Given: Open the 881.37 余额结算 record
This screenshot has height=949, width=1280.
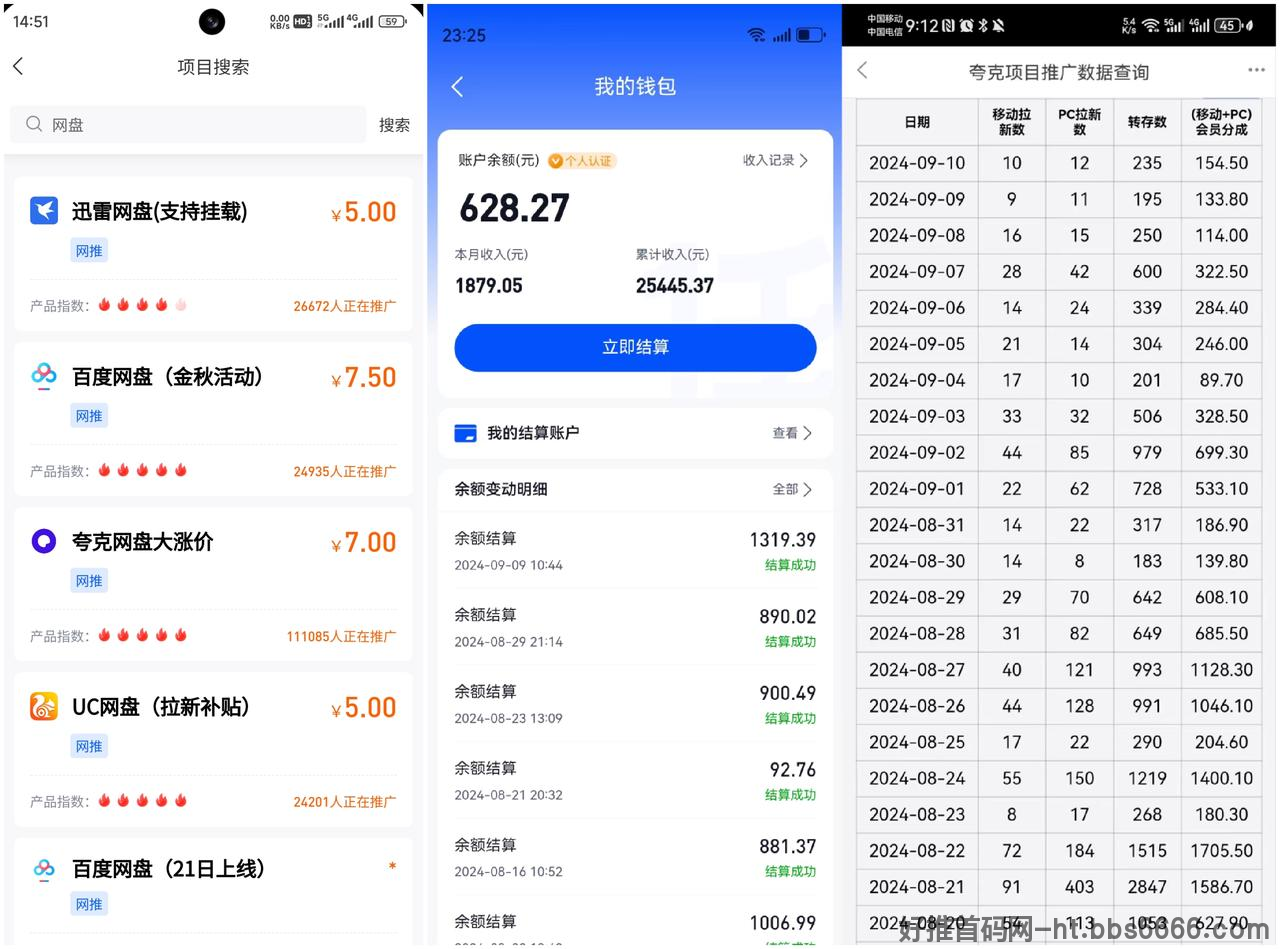Looking at the screenshot, I should [635, 858].
